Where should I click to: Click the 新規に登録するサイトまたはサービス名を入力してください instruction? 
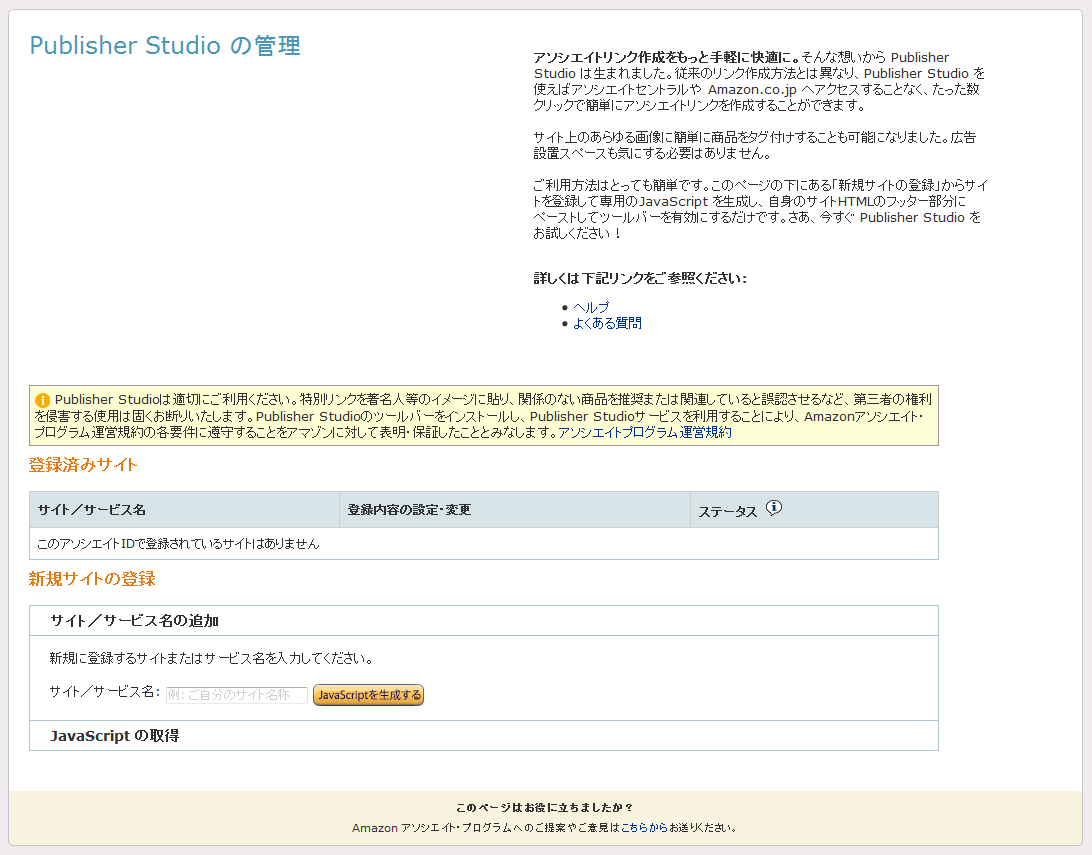coord(211,659)
